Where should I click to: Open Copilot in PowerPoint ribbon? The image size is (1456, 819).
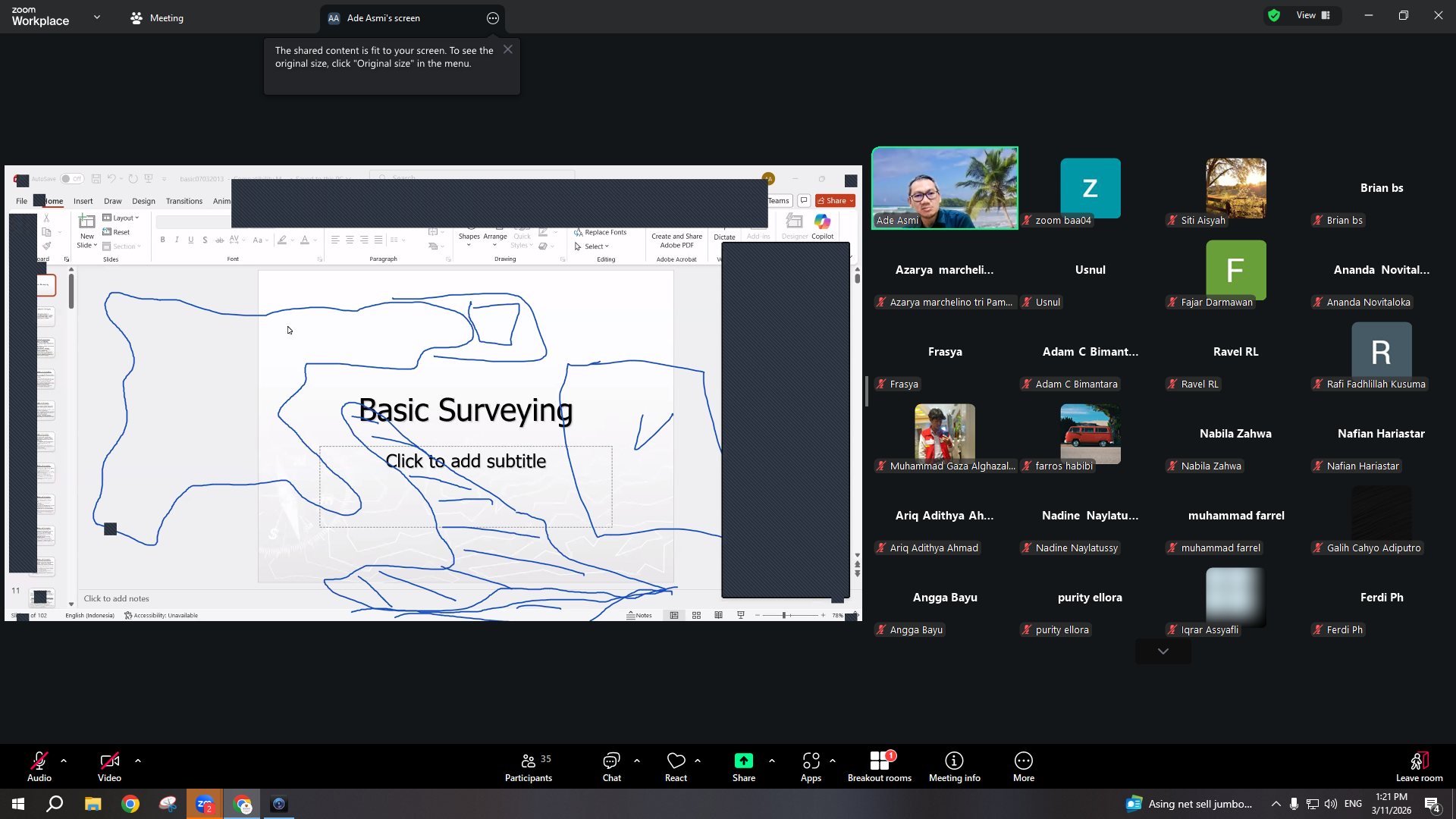coord(822,226)
